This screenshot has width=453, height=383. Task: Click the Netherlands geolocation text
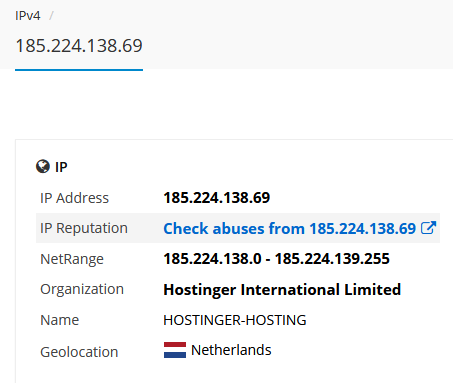(231, 350)
